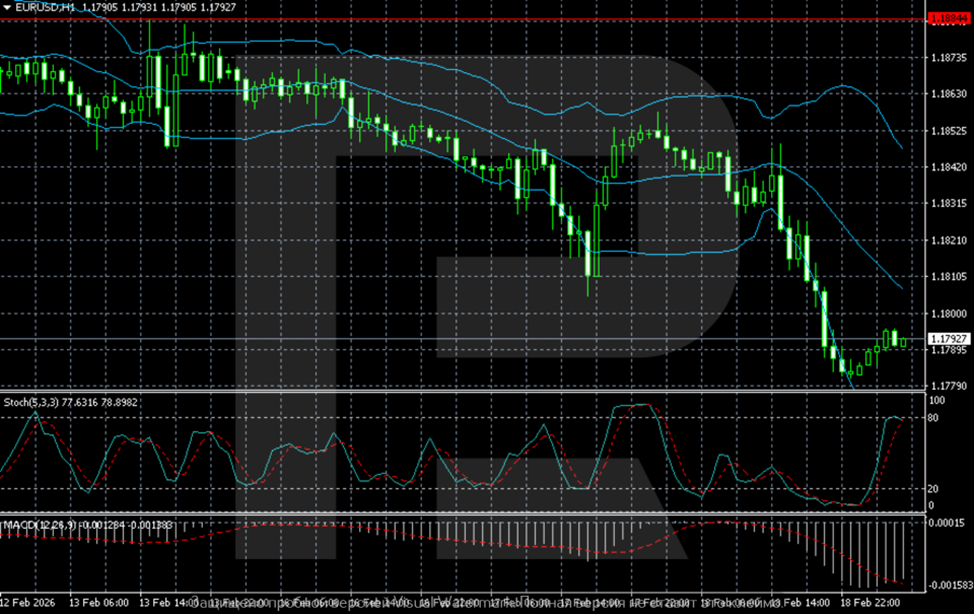Click the 1.18000 mark on price scale
The height and width of the screenshot is (614, 974).
tap(949, 313)
